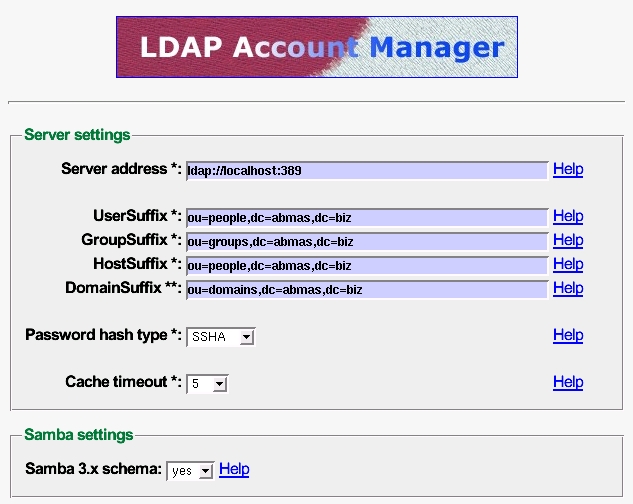Click into the HostSuffix field
Image resolution: width=633 pixels, height=504 pixels.
[x=366, y=265]
